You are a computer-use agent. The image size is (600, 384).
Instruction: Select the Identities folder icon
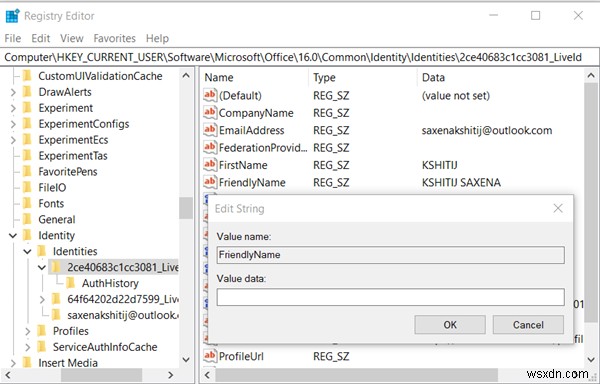[42, 251]
